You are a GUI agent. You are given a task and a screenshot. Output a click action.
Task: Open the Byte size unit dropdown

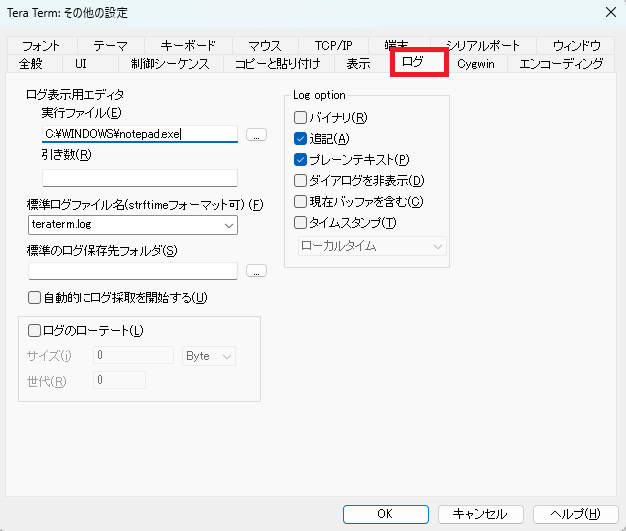pos(227,356)
